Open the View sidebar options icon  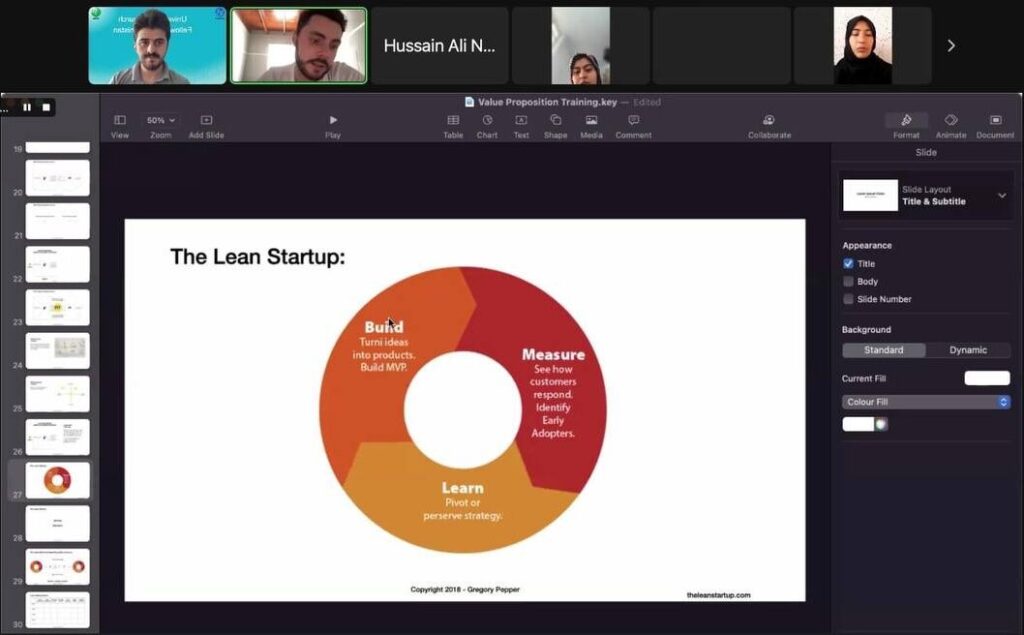[x=120, y=120]
